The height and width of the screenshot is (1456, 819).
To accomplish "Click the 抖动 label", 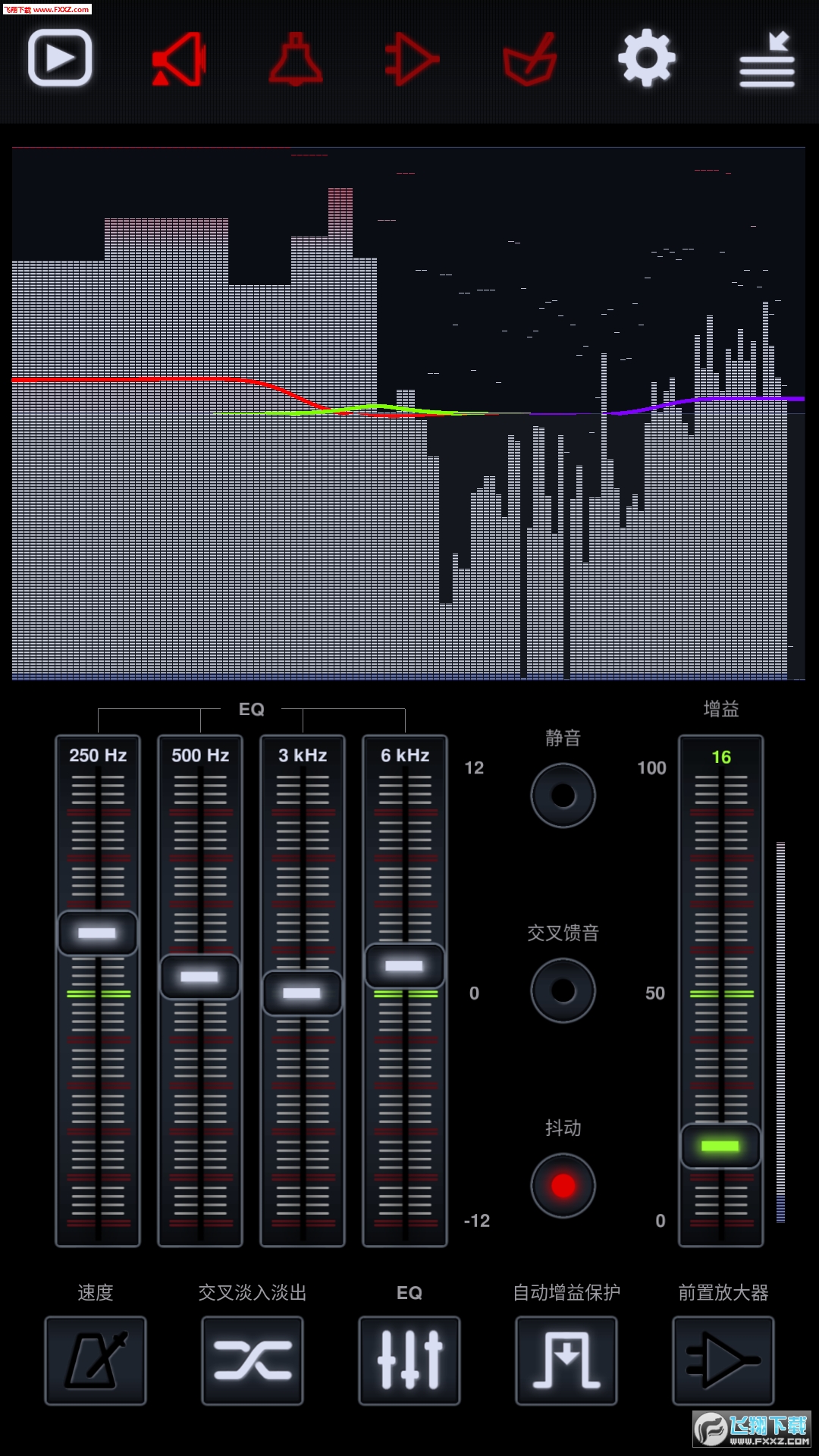I will click(563, 1128).
